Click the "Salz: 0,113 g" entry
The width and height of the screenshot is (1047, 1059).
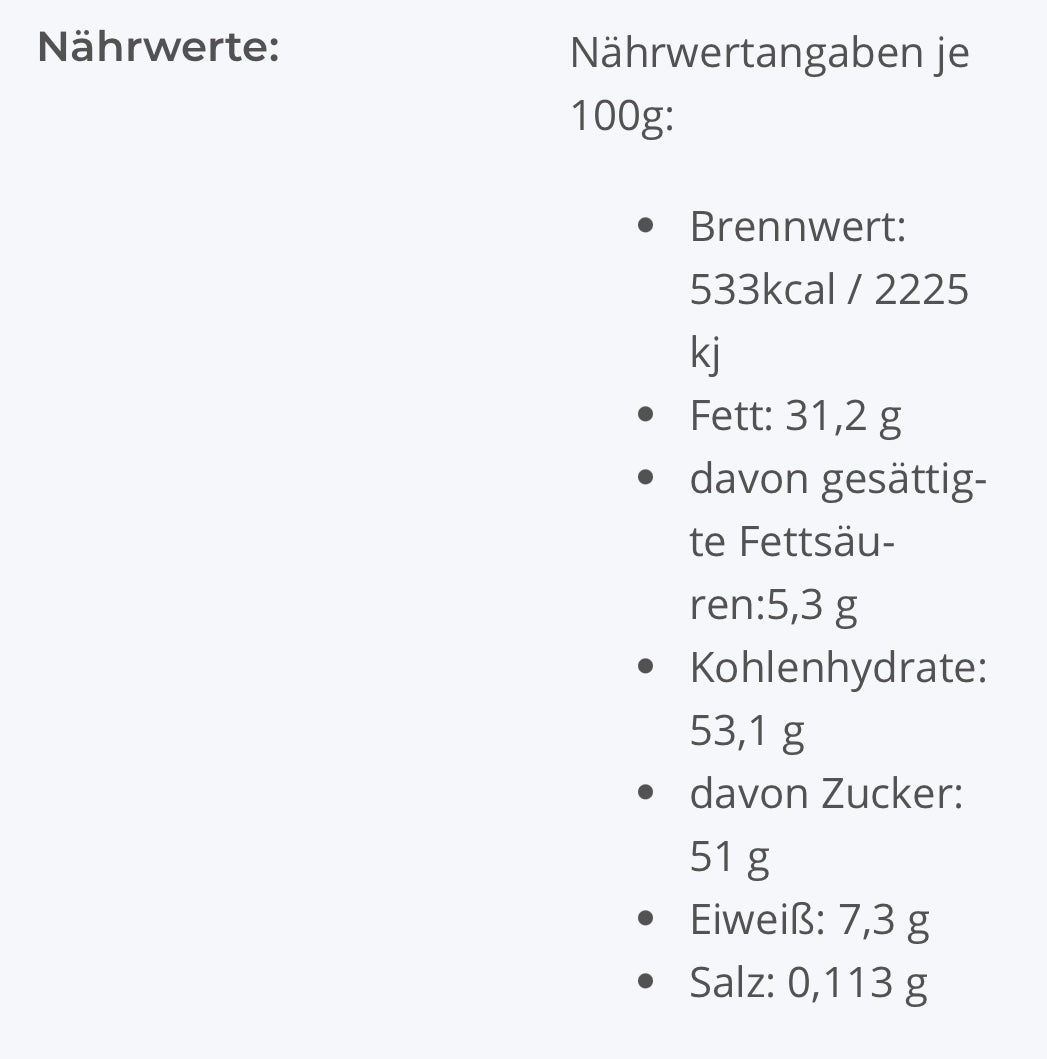[808, 983]
